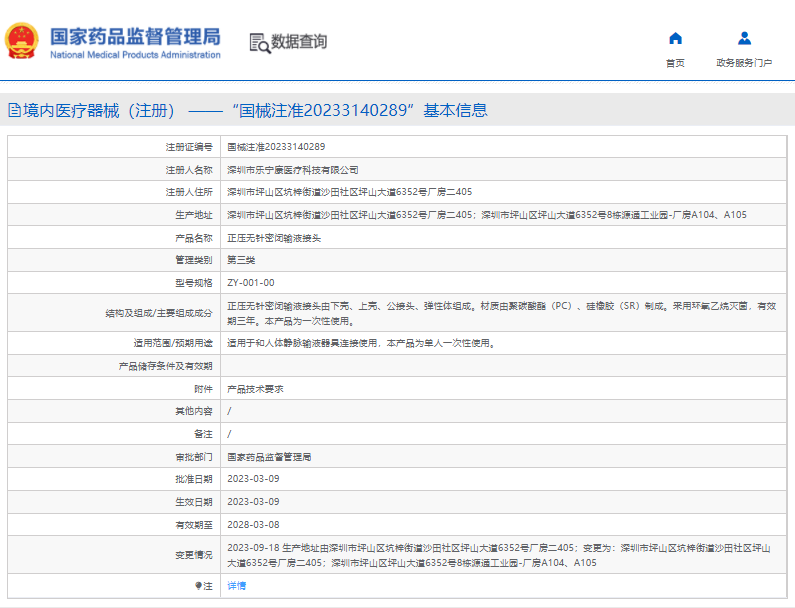
Task: Open the 详情 link
Action: (236, 586)
